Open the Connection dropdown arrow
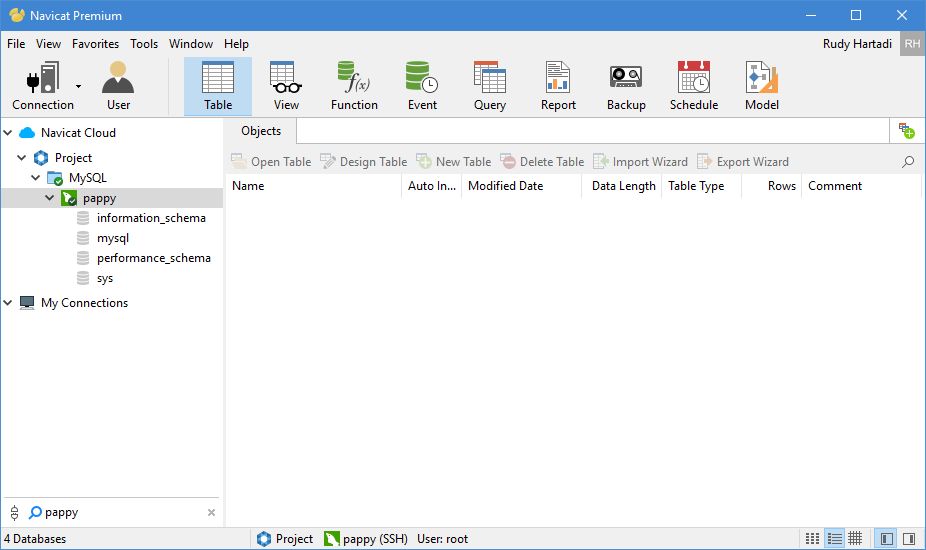 [79, 86]
